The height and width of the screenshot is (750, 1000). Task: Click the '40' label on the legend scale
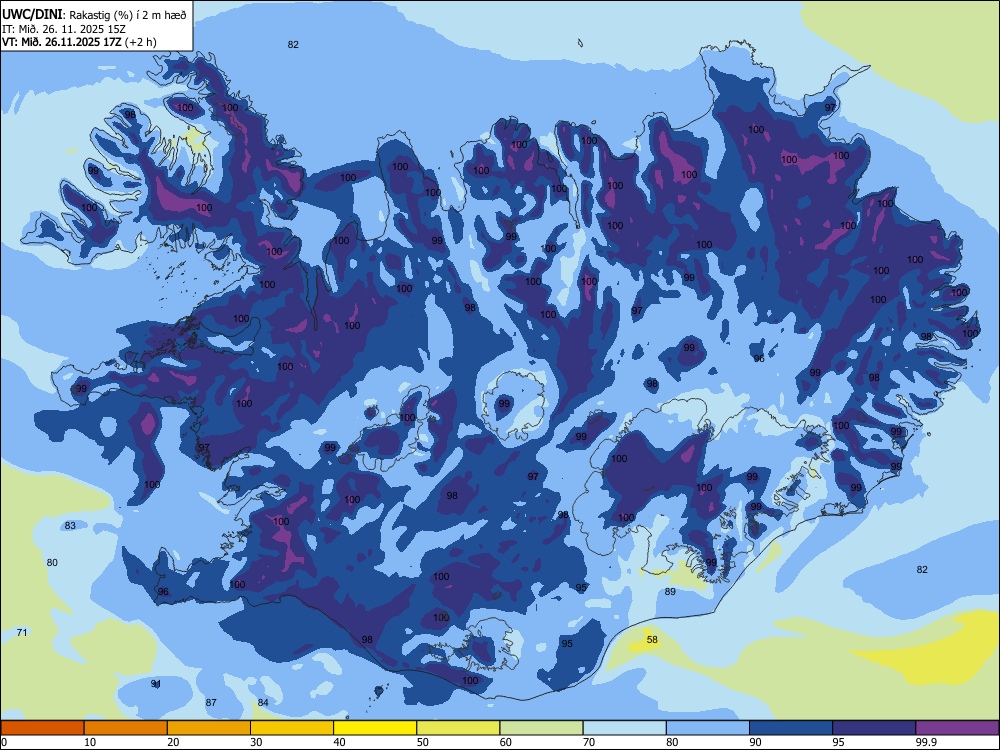pyautogui.click(x=339, y=742)
